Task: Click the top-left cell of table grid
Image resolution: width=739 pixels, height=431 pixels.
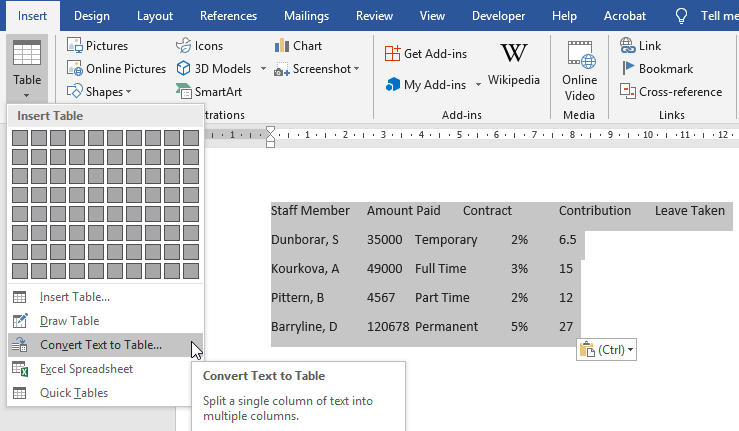Action: (20, 137)
